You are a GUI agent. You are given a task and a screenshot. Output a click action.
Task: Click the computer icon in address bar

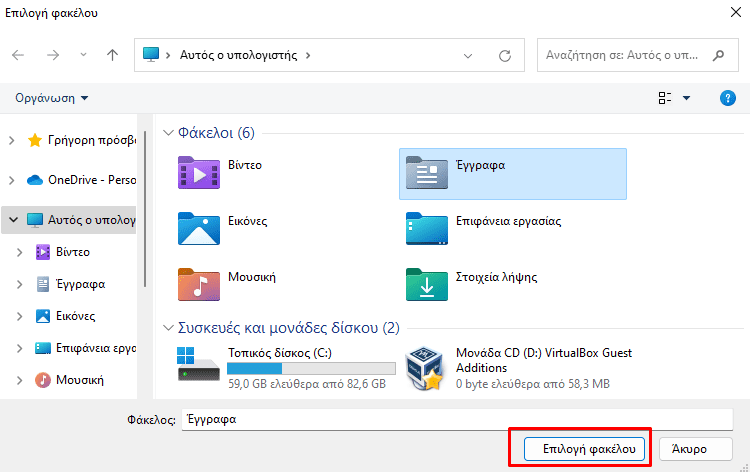click(x=151, y=55)
